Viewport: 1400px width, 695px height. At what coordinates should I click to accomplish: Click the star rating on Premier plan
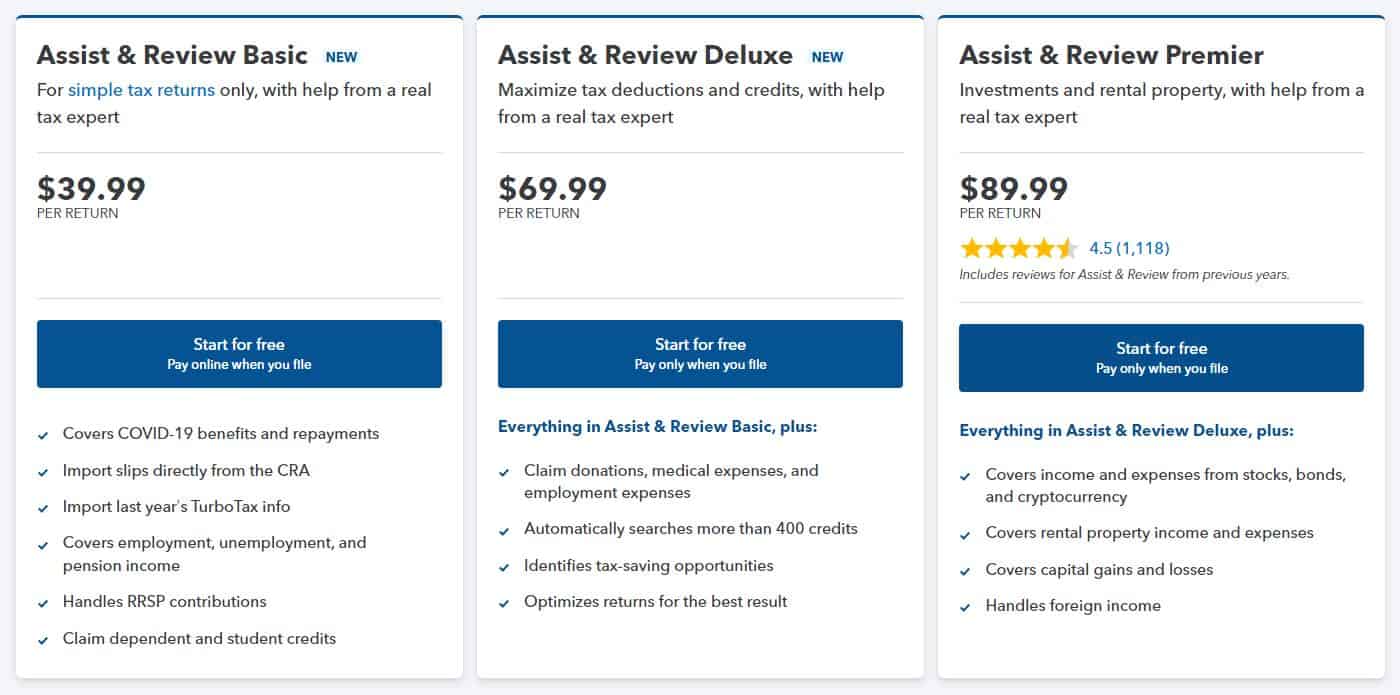coord(1018,248)
